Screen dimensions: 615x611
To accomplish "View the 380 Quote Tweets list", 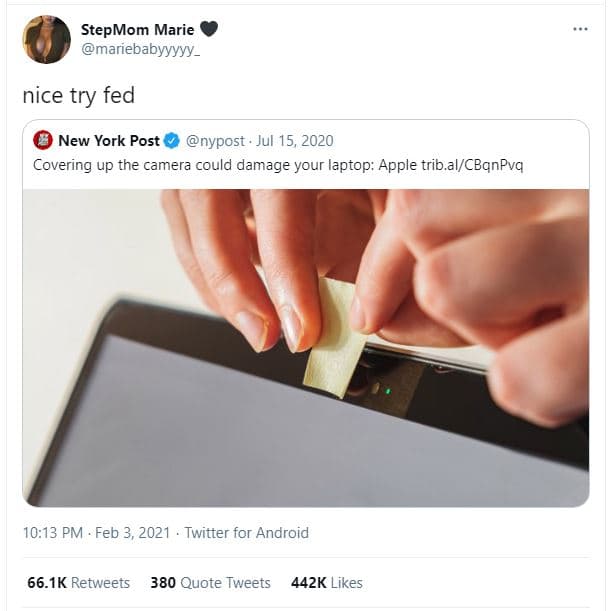I will [210, 582].
